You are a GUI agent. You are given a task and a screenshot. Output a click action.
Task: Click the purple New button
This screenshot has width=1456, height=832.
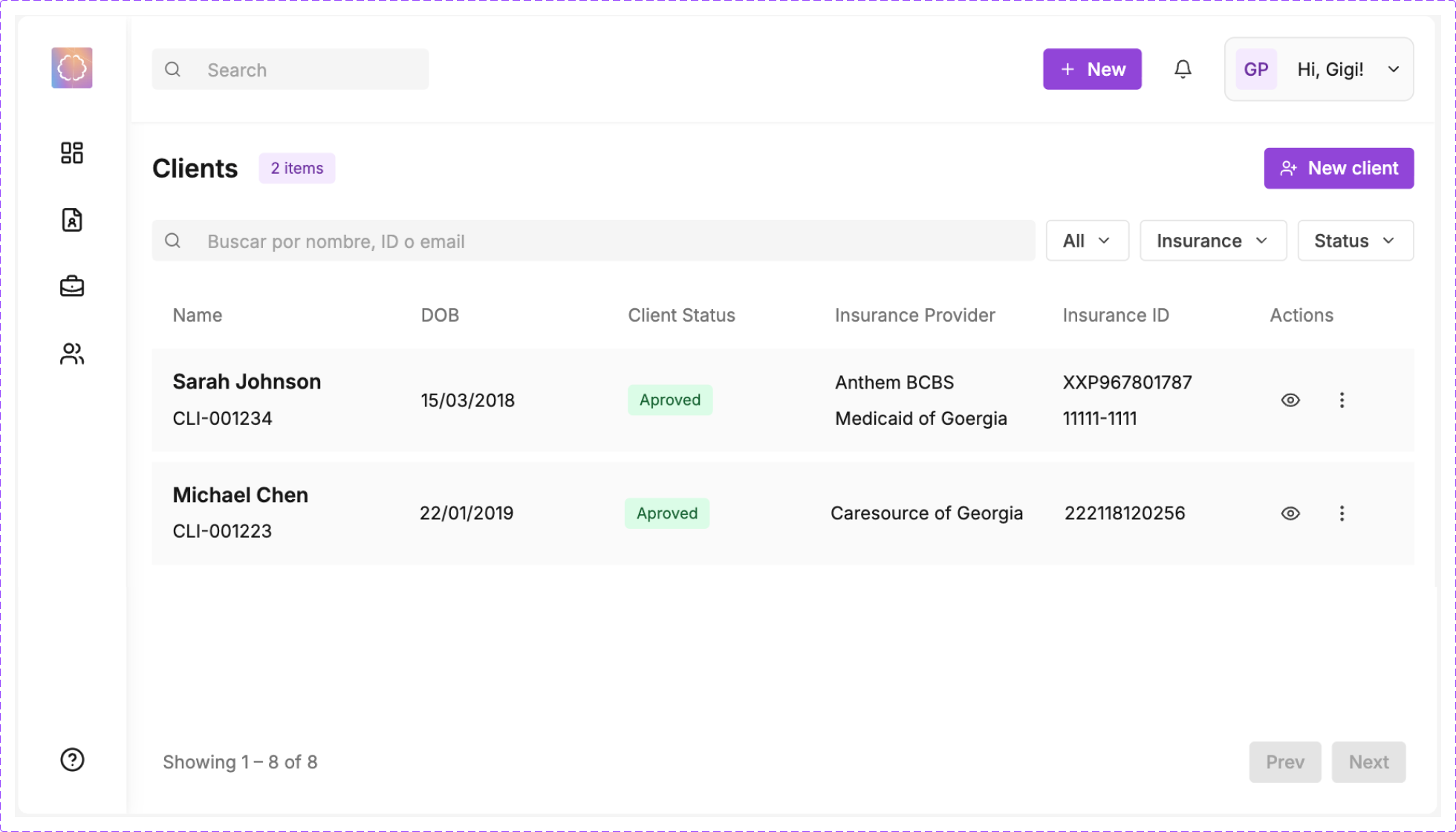pyautogui.click(x=1092, y=69)
